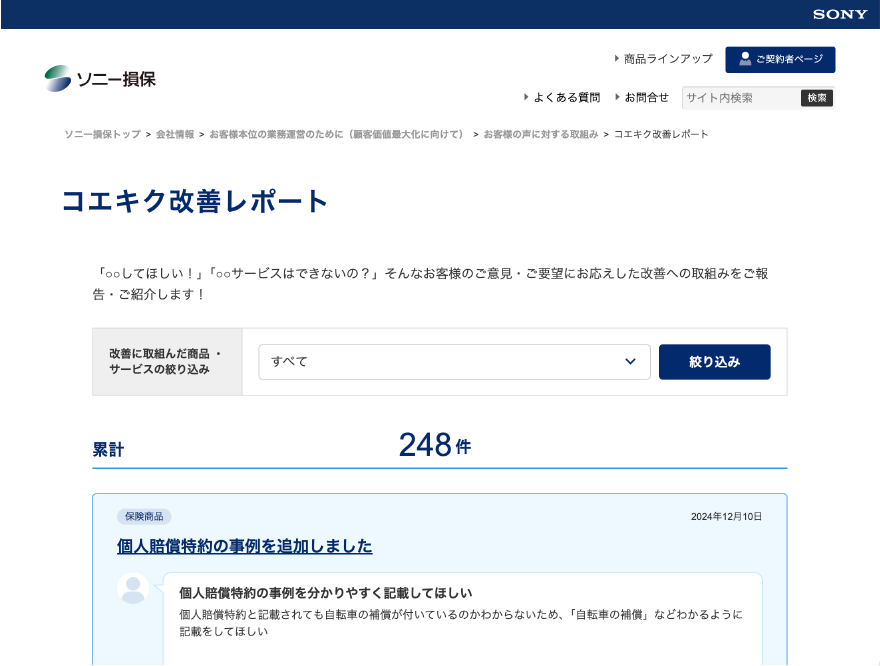Image resolution: width=880 pixels, height=666 pixels.
Task: Open 会社情報 from the breadcrumb
Action: [175, 134]
